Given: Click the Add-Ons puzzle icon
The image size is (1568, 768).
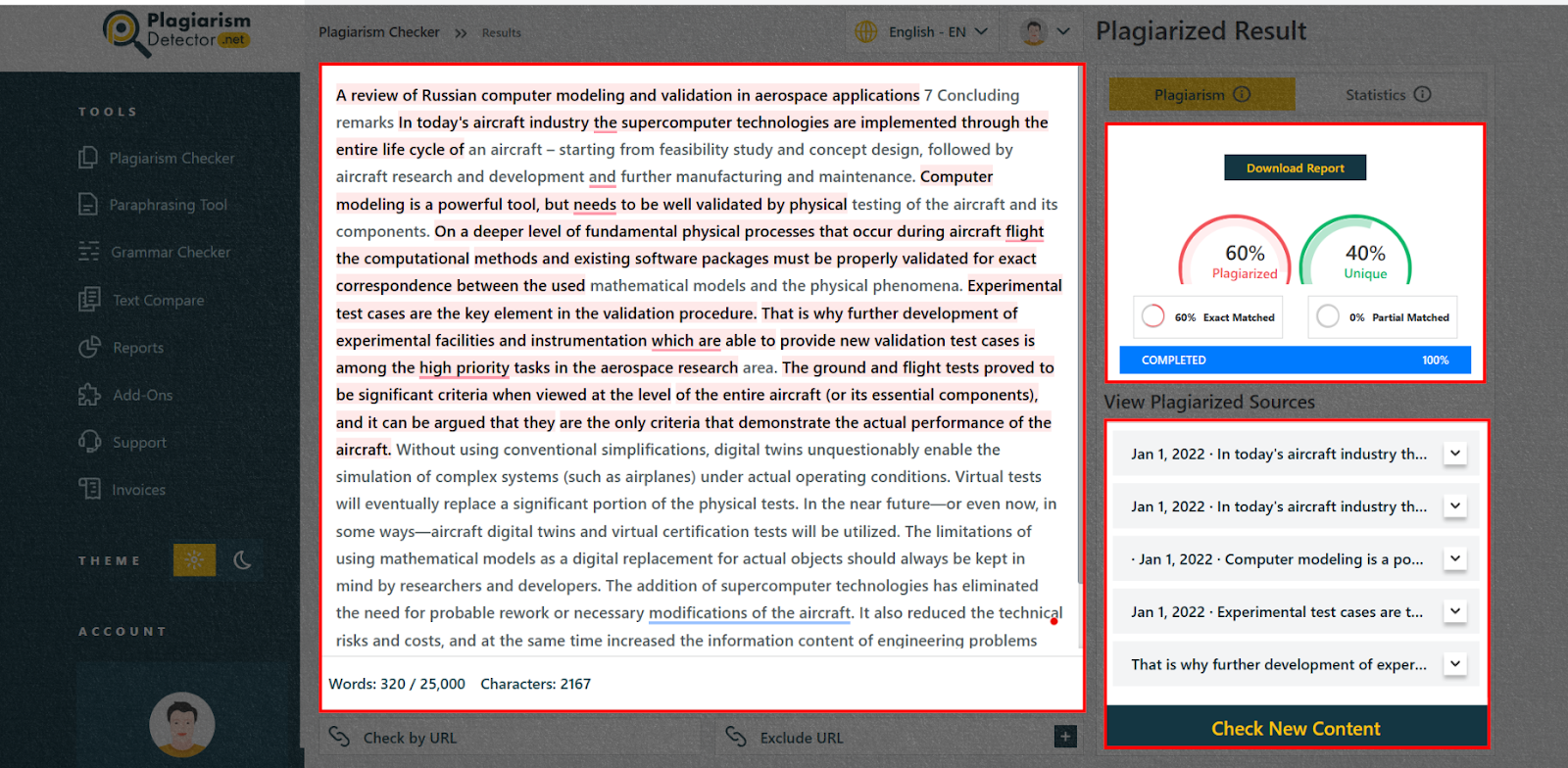Looking at the screenshot, I should [x=88, y=395].
